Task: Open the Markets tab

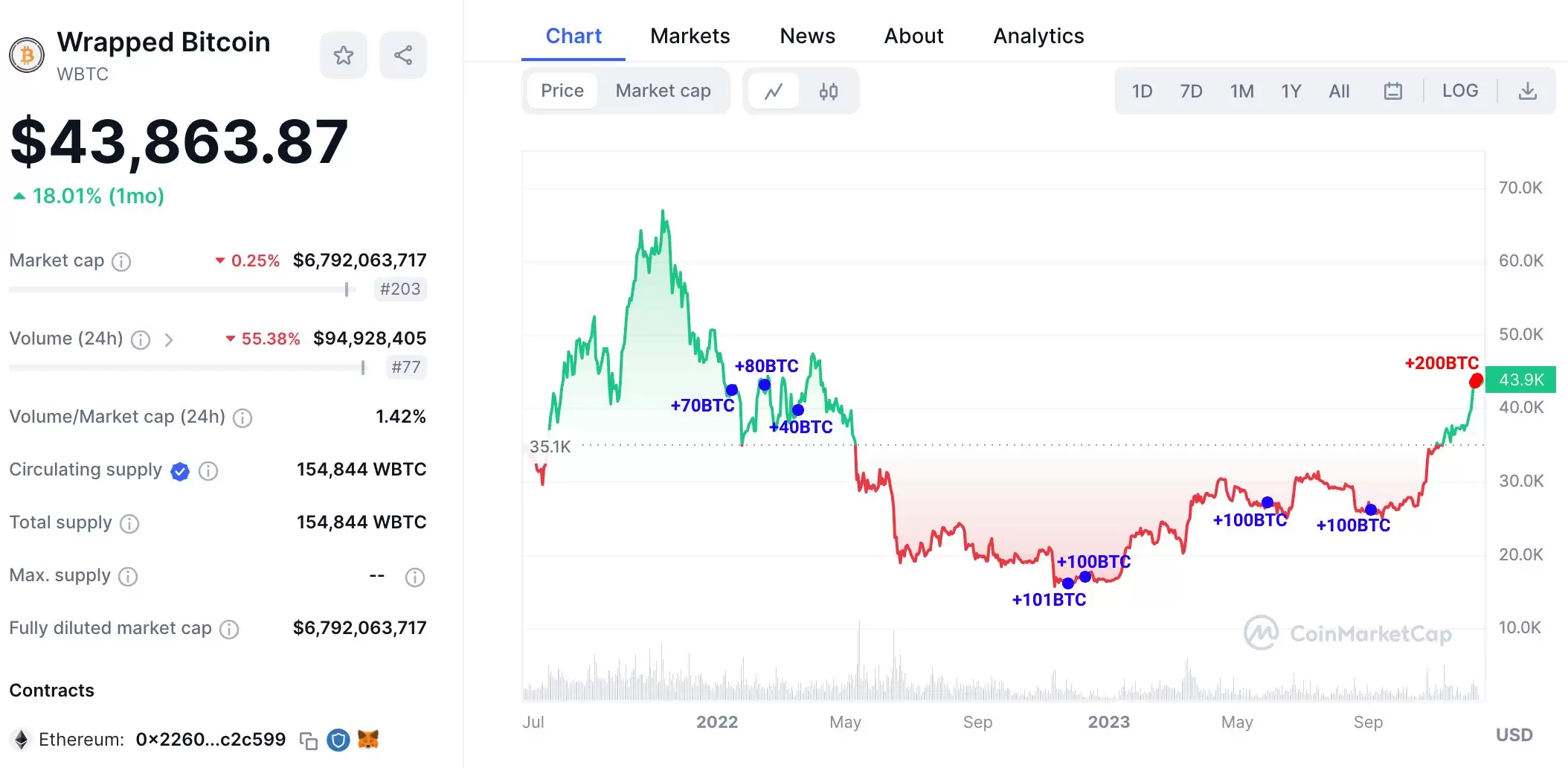Action: click(x=690, y=36)
